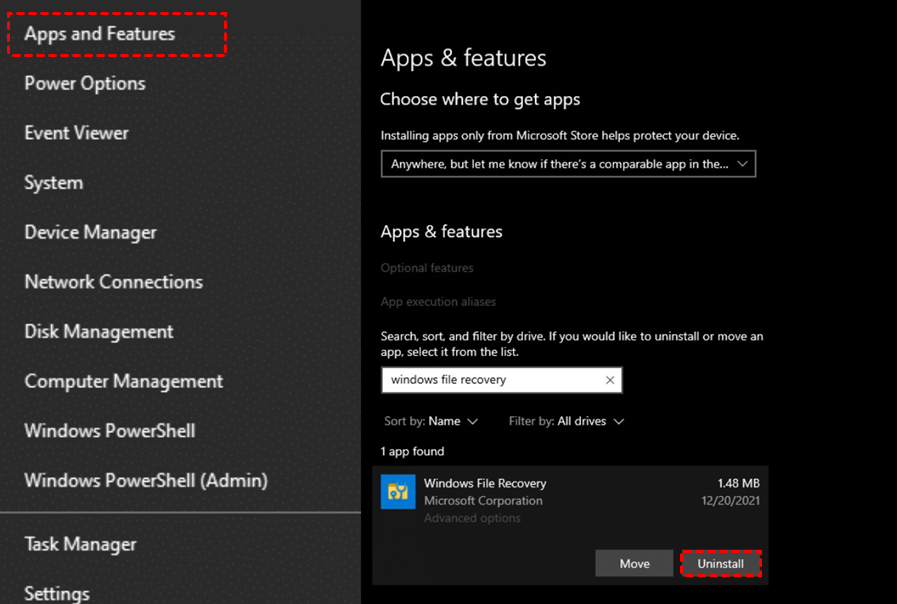This screenshot has height=604, width=897.
Task: Click the Move button
Action: click(634, 564)
